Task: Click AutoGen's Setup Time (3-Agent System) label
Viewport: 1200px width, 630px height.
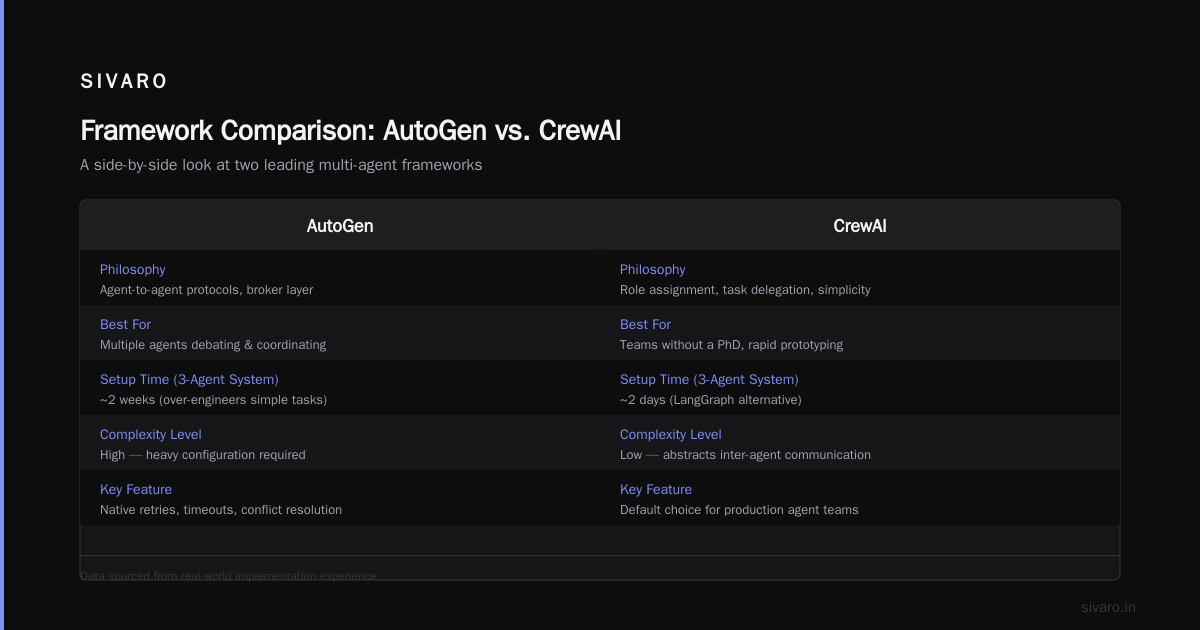Action: [x=189, y=380]
